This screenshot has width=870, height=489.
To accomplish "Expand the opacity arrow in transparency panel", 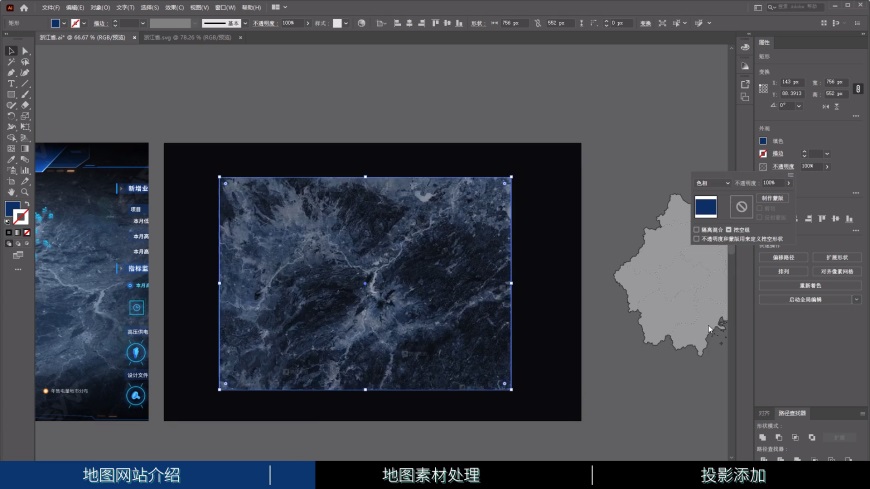I will [x=788, y=183].
